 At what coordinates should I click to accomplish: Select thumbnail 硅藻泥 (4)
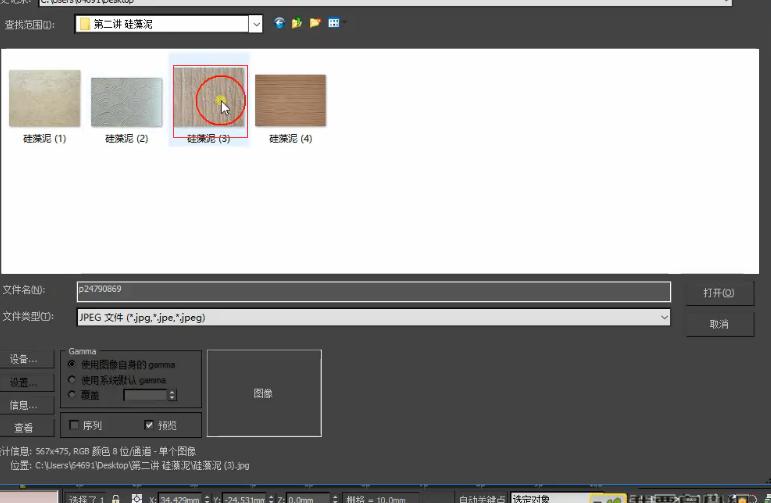point(291,100)
